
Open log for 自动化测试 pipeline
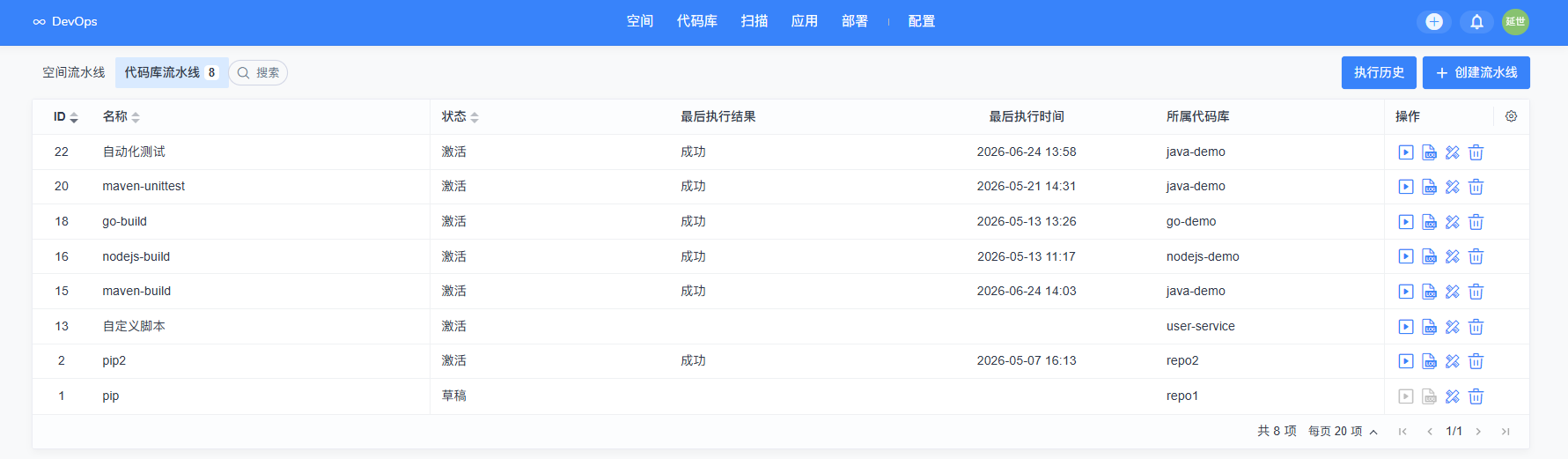point(1430,152)
